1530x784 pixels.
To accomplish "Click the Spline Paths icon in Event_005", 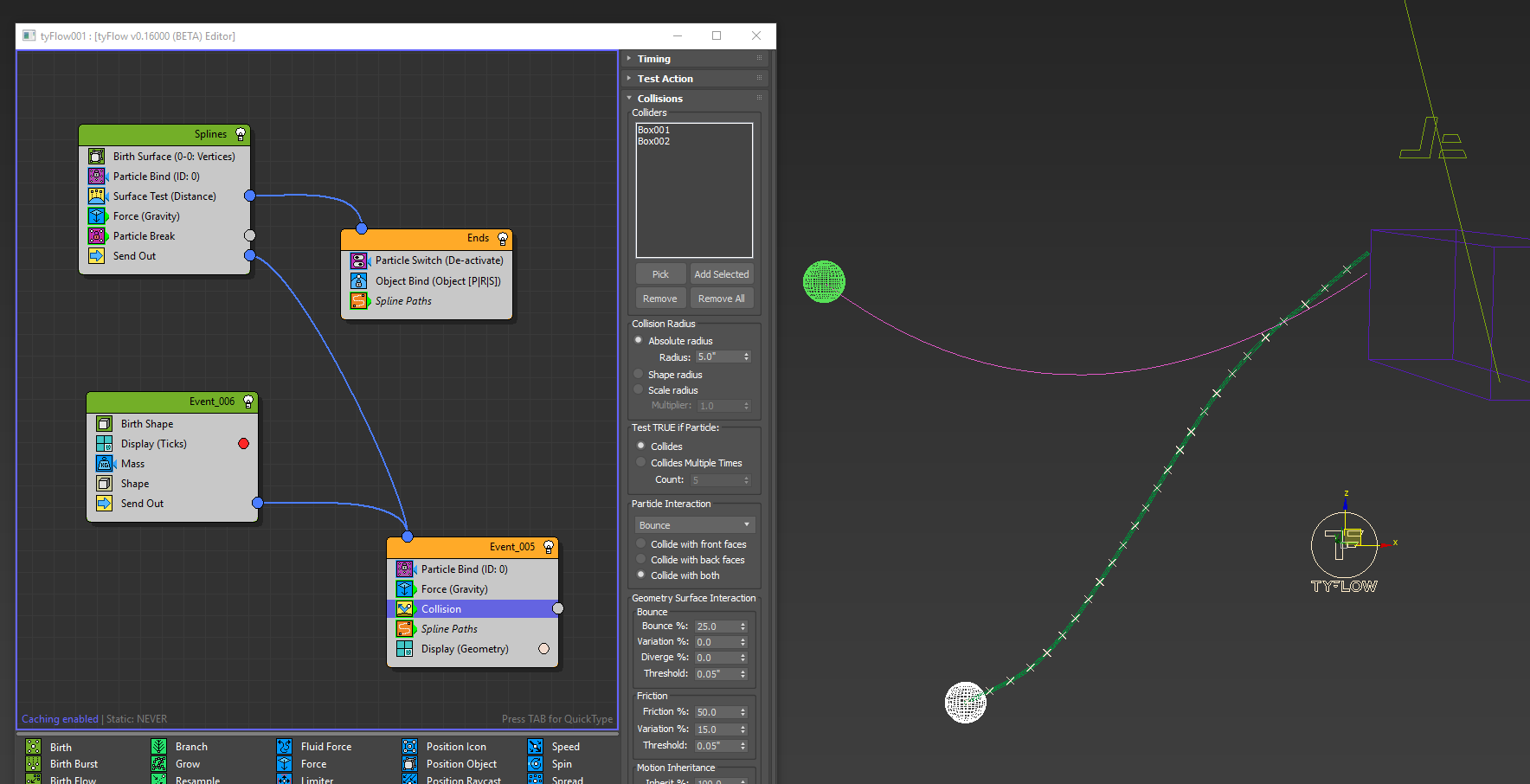I will point(405,629).
